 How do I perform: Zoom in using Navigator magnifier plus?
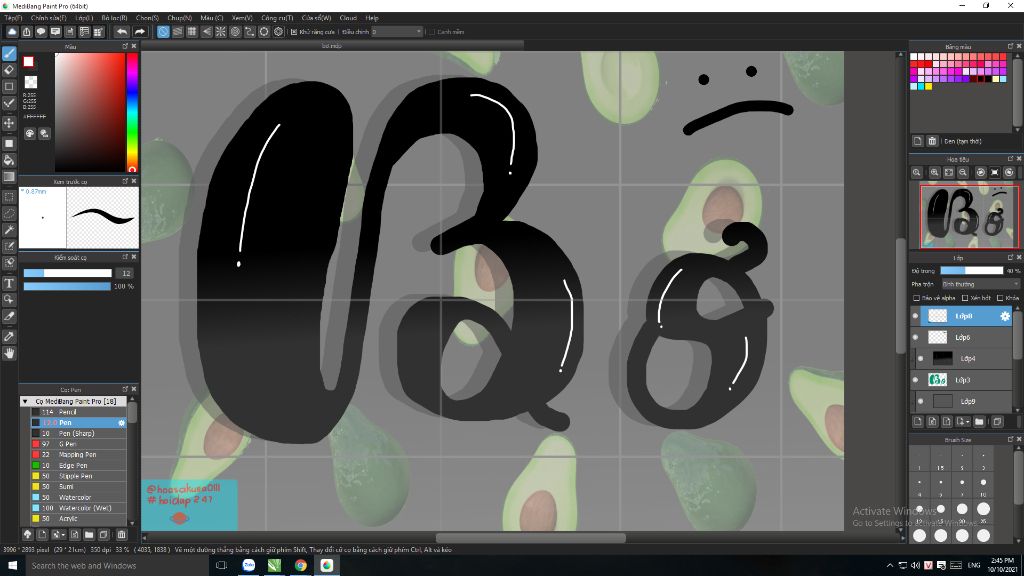point(935,172)
